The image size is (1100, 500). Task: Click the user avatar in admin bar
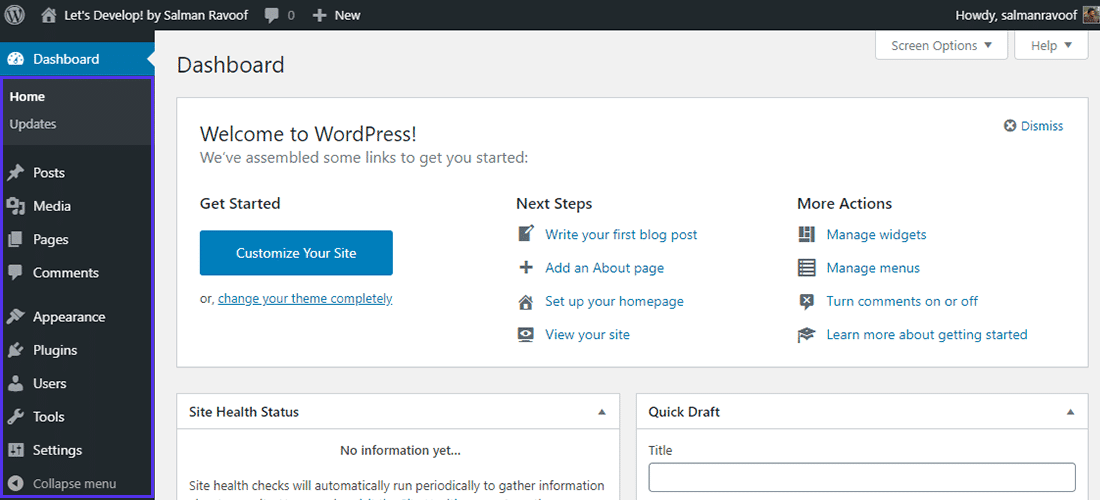[x=1091, y=15]
